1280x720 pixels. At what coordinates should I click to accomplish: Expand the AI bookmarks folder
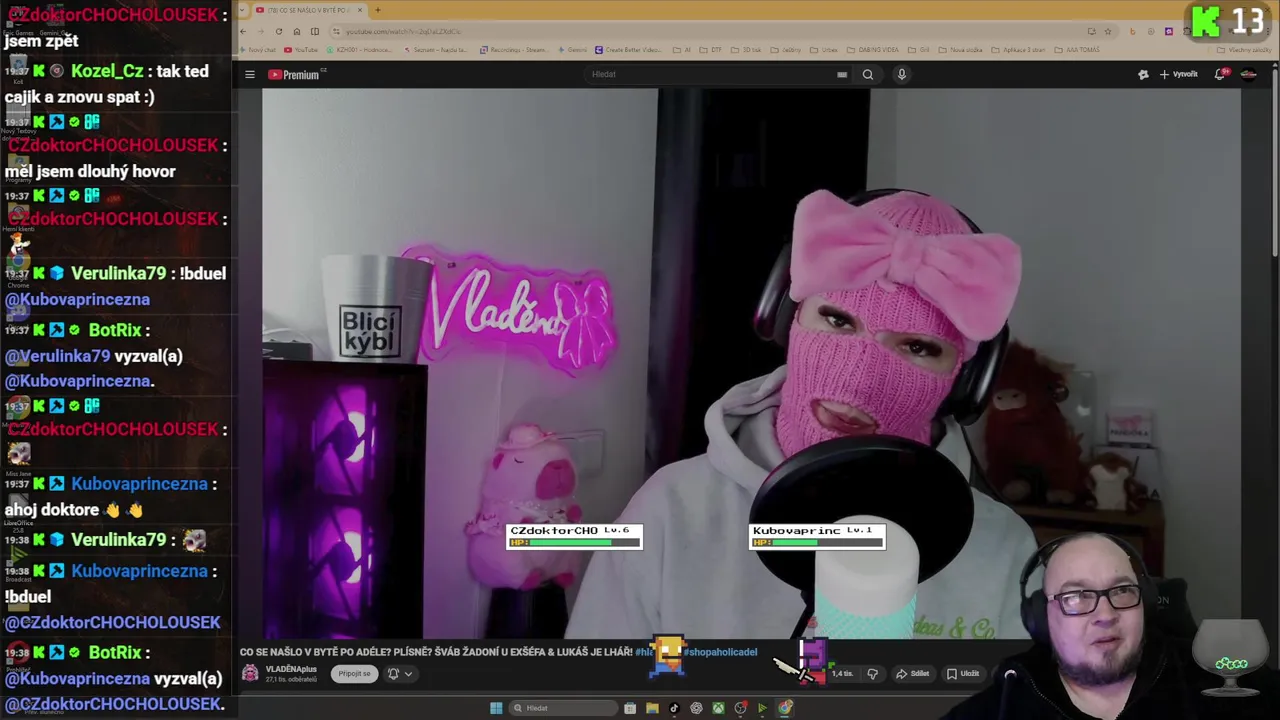coord(681,50)
